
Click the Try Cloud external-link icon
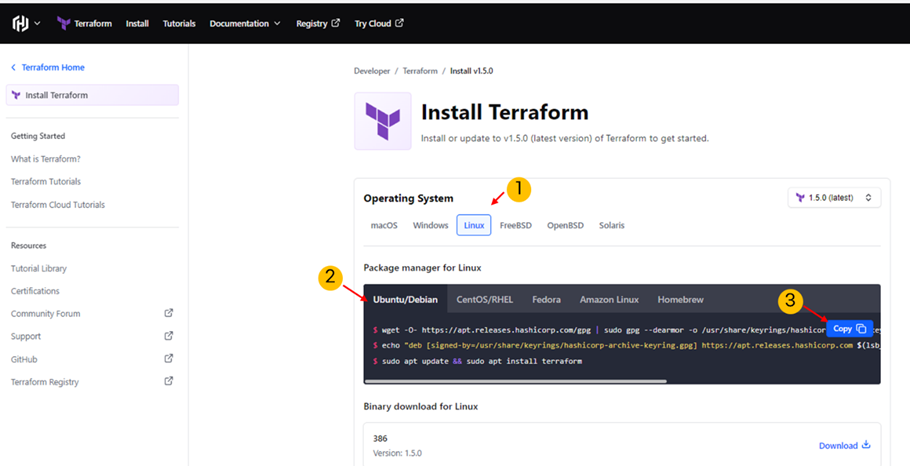(399, 23)
